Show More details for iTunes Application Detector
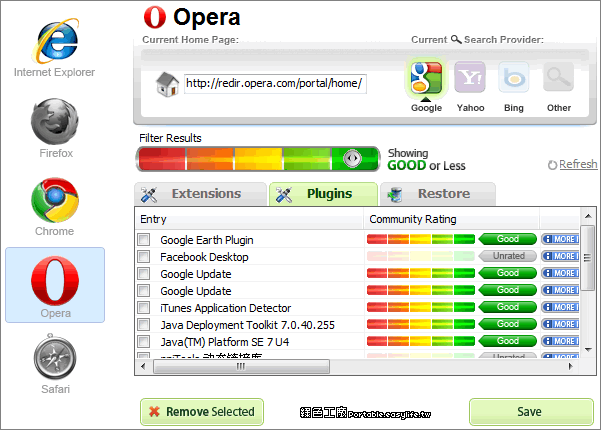The image size is (601, 430). [x=560, y=308]
